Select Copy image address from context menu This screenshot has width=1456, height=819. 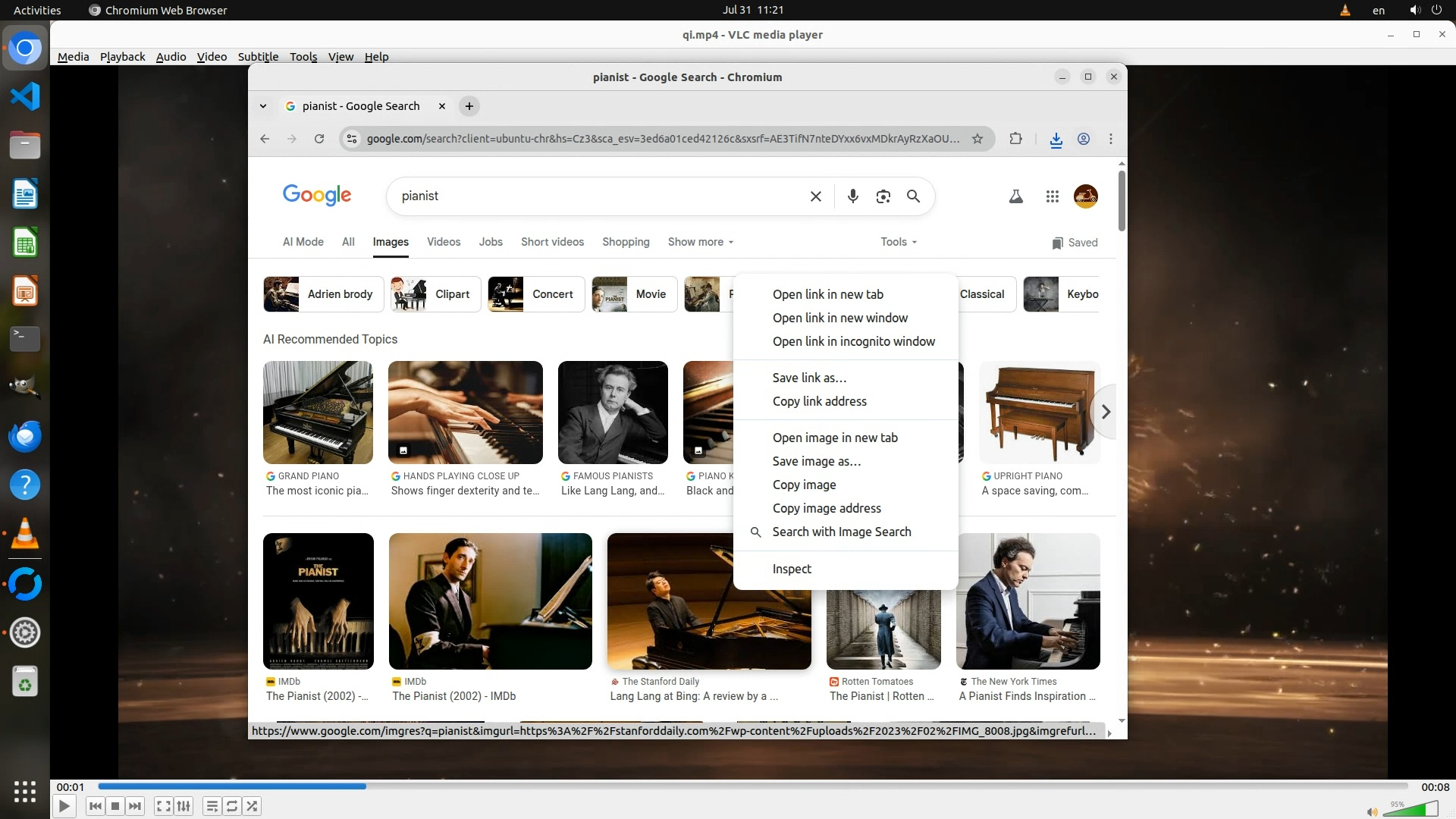826,508
